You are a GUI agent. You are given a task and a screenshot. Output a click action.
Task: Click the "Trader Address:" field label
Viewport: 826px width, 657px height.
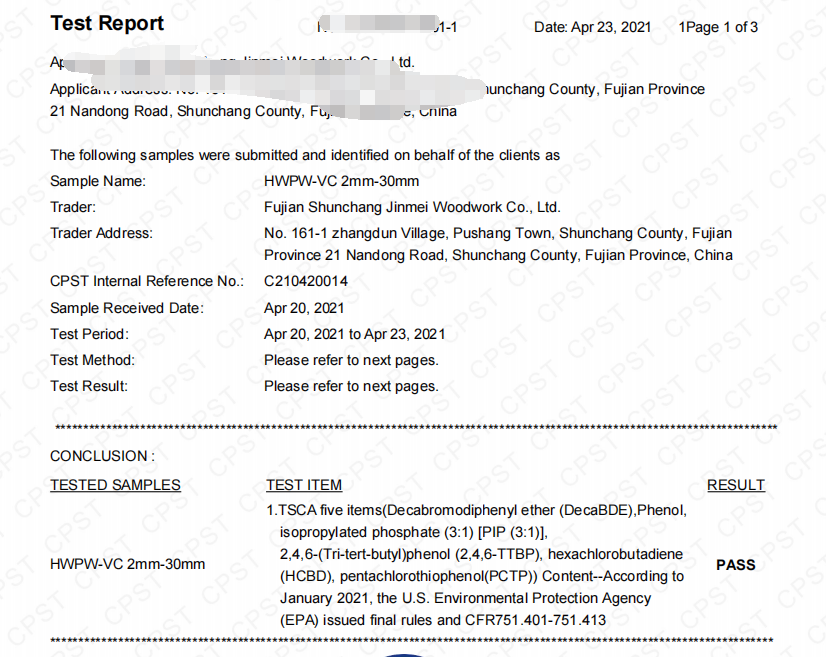pos(101,233)
